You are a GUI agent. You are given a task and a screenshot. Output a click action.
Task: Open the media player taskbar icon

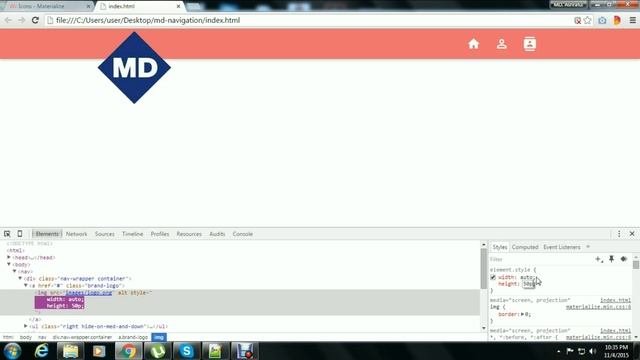[99, 351]
